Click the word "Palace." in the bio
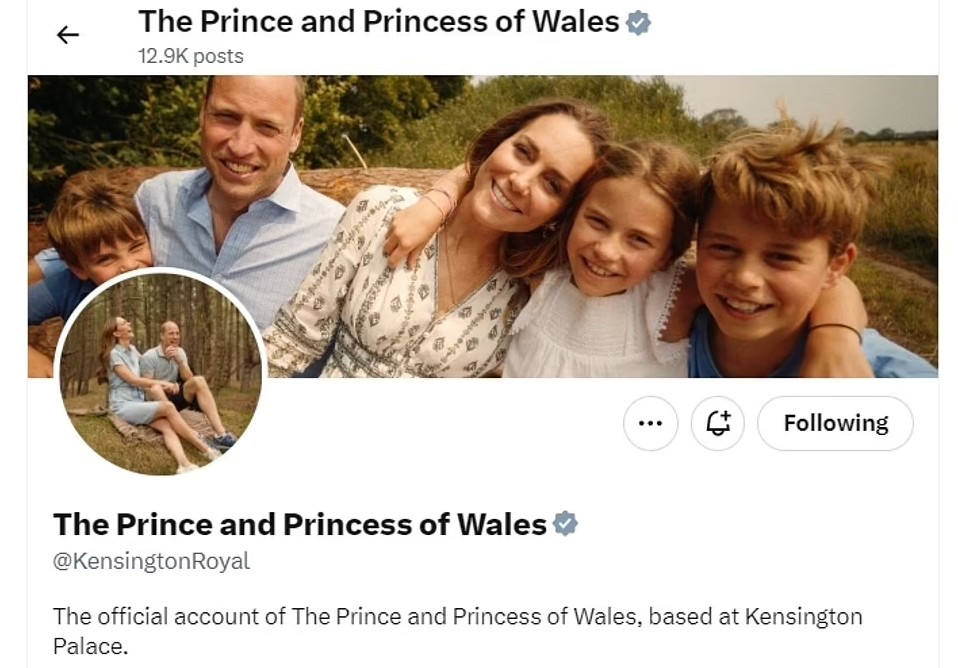Viewport: 958px width, 668px height. coord(91,646)
